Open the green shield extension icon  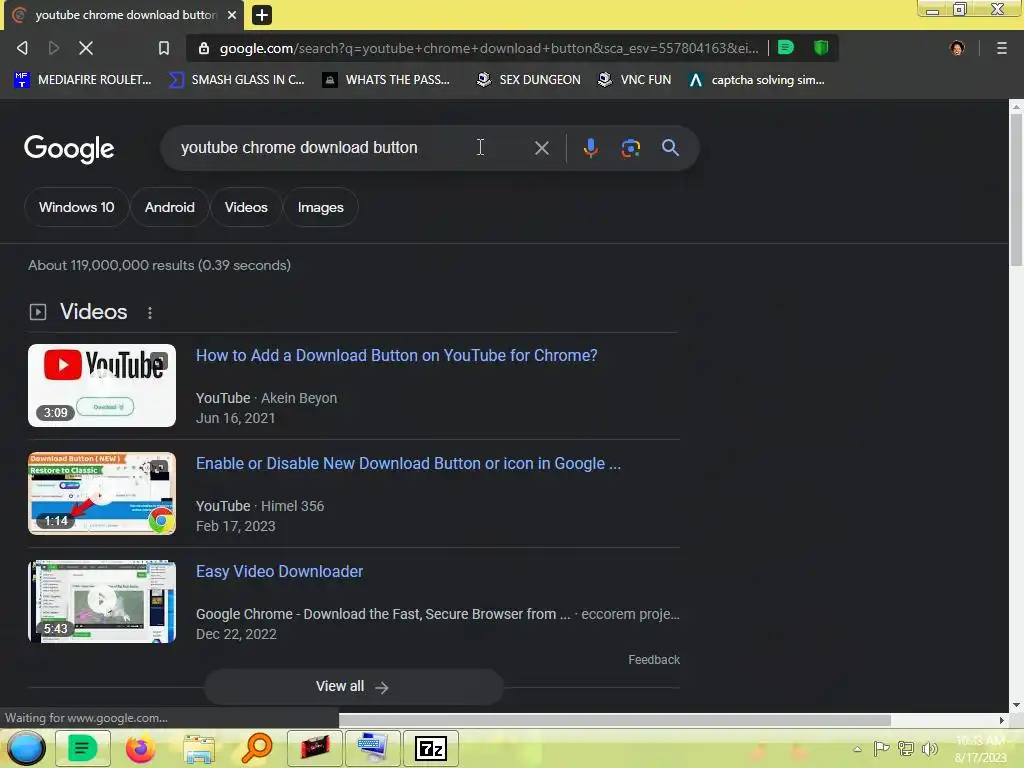tap(821, 48)
